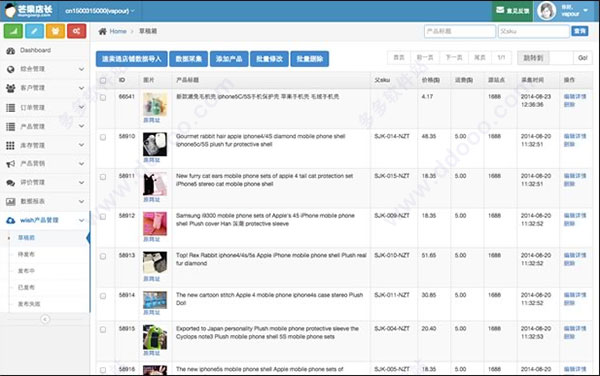Screen dimensions: 600x376
Task: Click the 数据采集 button
Action: coord(189,59)
